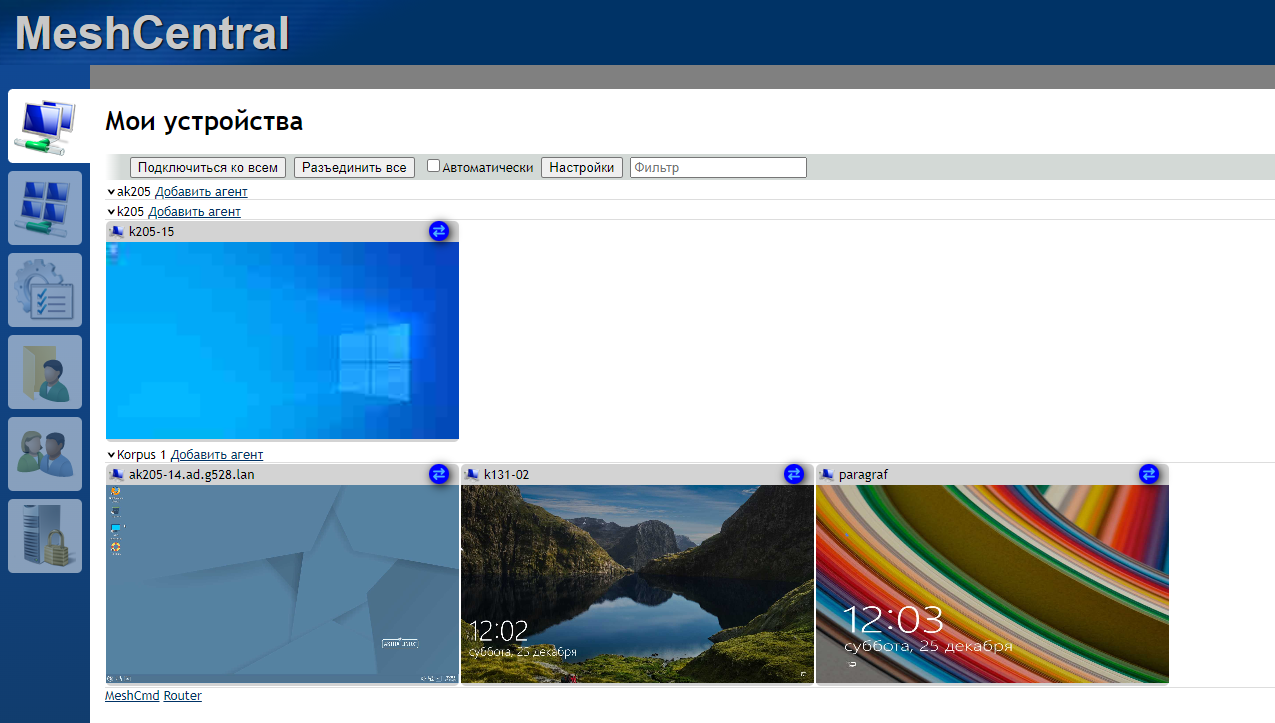Open My Server padlock icon
This screenshot has width=1275, height=723.
(45, 536)
